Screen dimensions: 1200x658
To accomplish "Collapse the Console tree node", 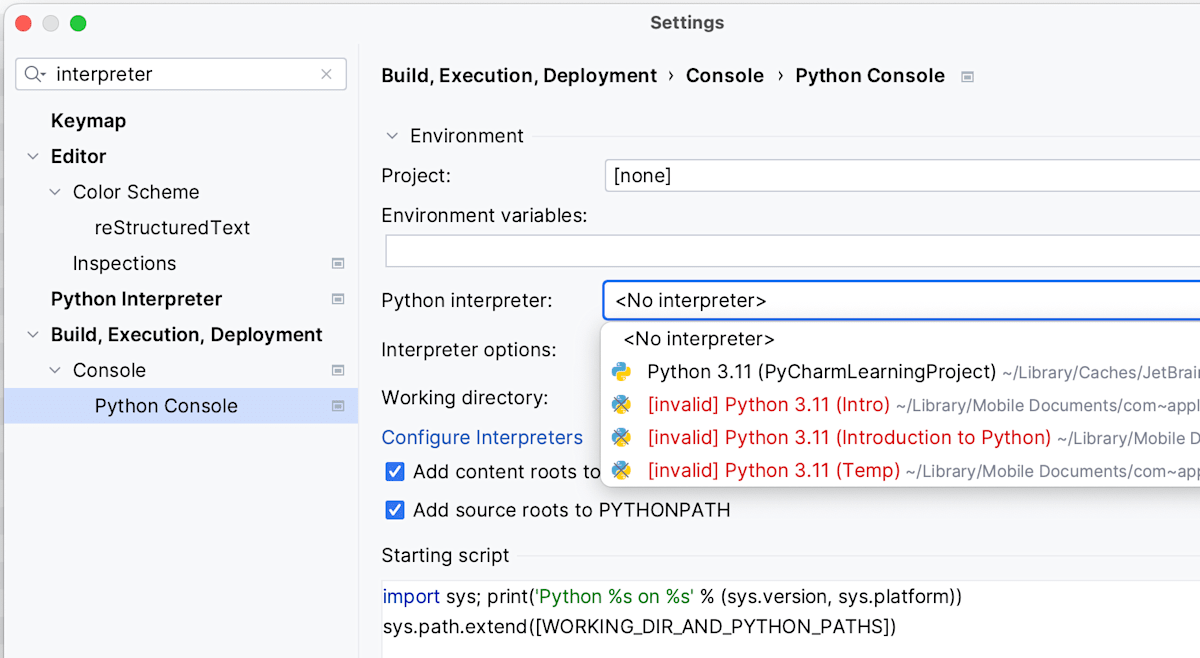I will pyautogui.click(x=55, y=371).
